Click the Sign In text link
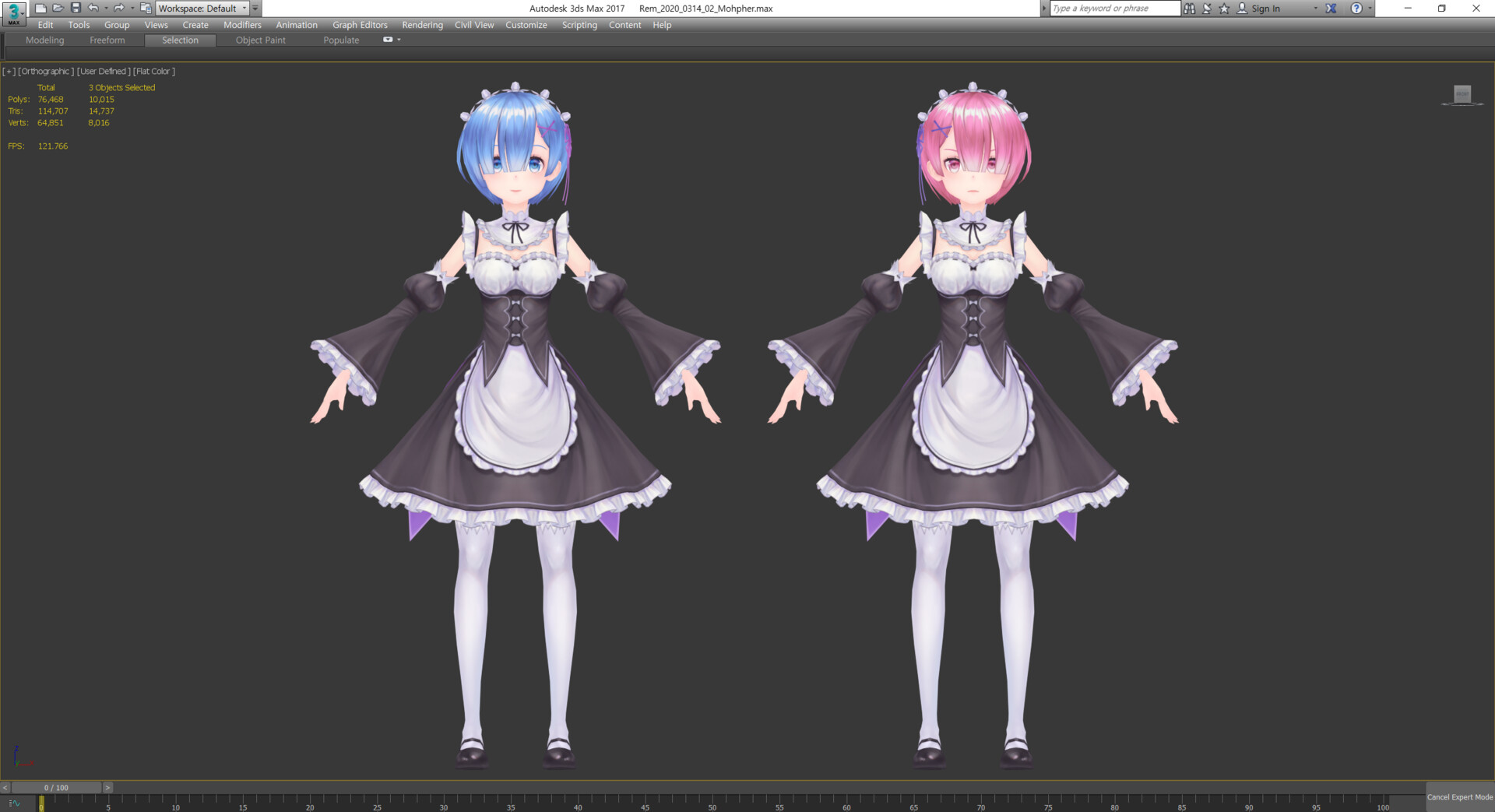Viewport: 1495px width, 812px height. coord(1265,9)
